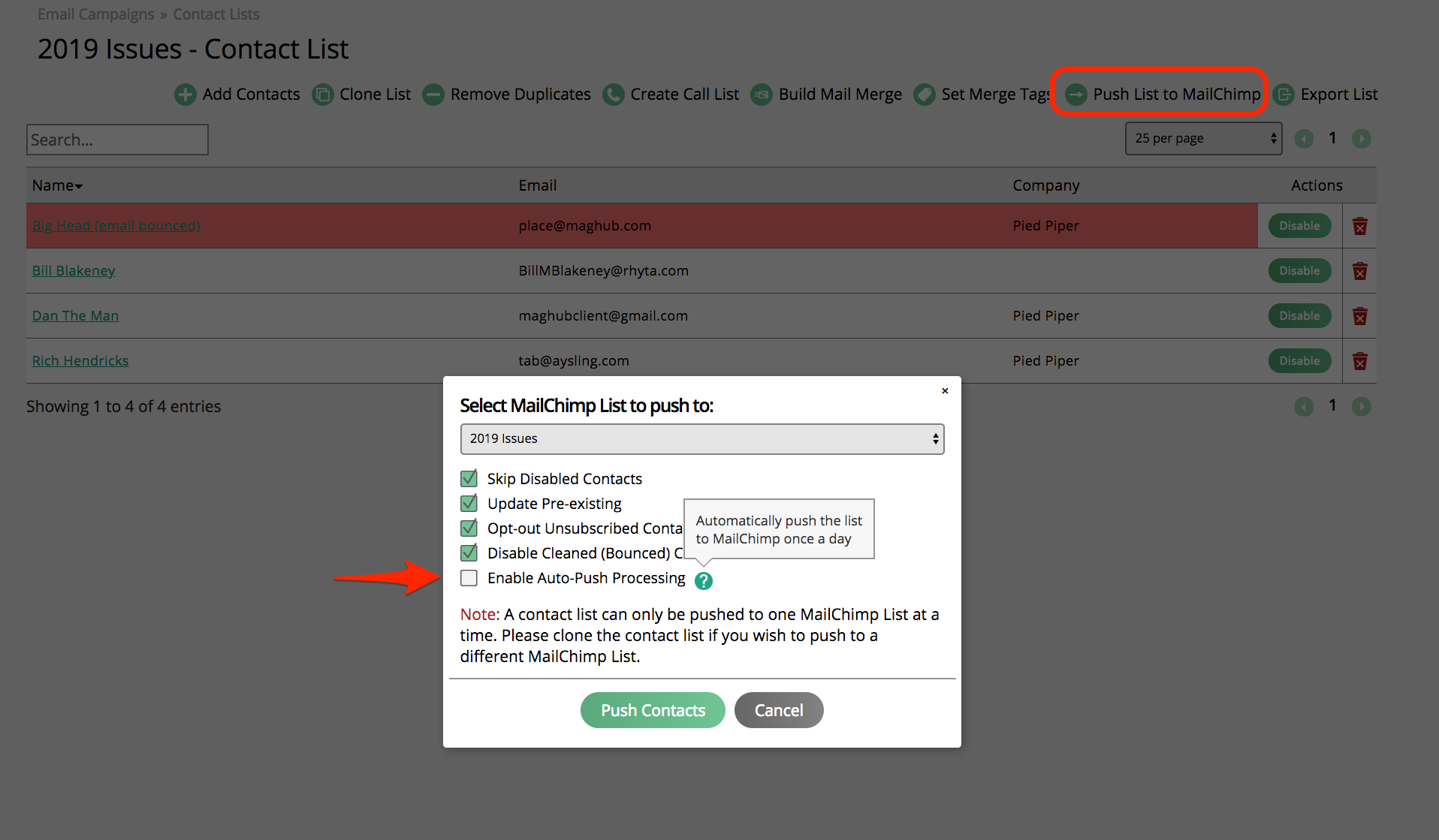Image resolution: width=1439 pixels, height=840 pixels.
Task: Disable the Bill Blakeney contact
Action: (x=1300, y=271)
